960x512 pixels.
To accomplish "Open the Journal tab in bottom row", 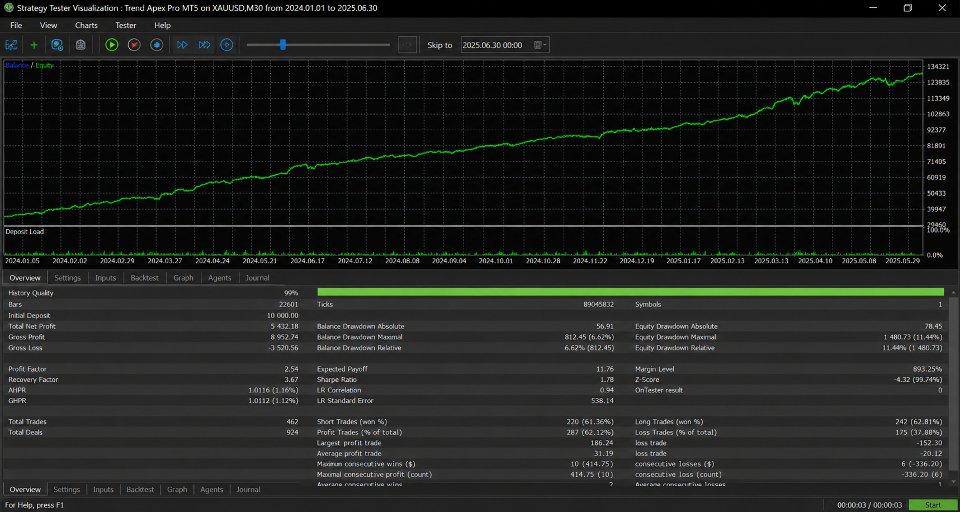I will (249, 489).
